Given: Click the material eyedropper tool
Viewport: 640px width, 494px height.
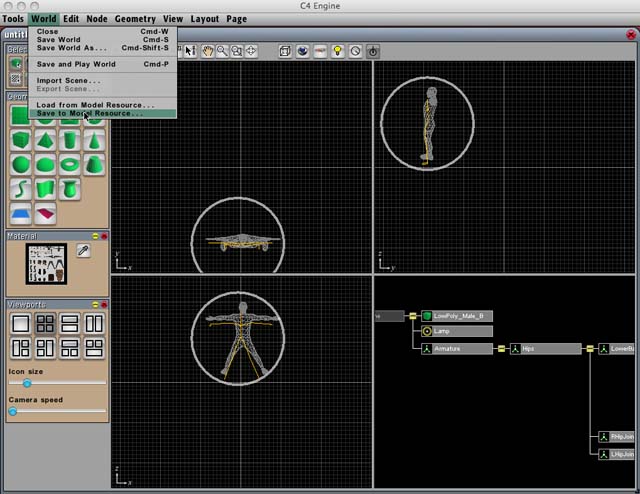Looking at the screenshot, I should click(84, 251).
